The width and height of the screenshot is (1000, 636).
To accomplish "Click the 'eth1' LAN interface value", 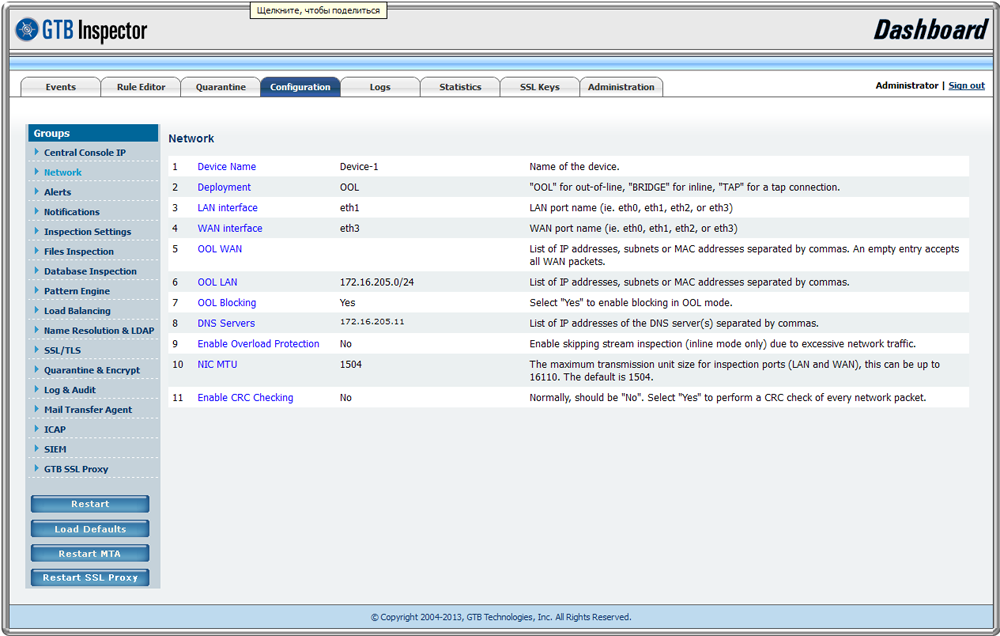I will click(349, 207).
